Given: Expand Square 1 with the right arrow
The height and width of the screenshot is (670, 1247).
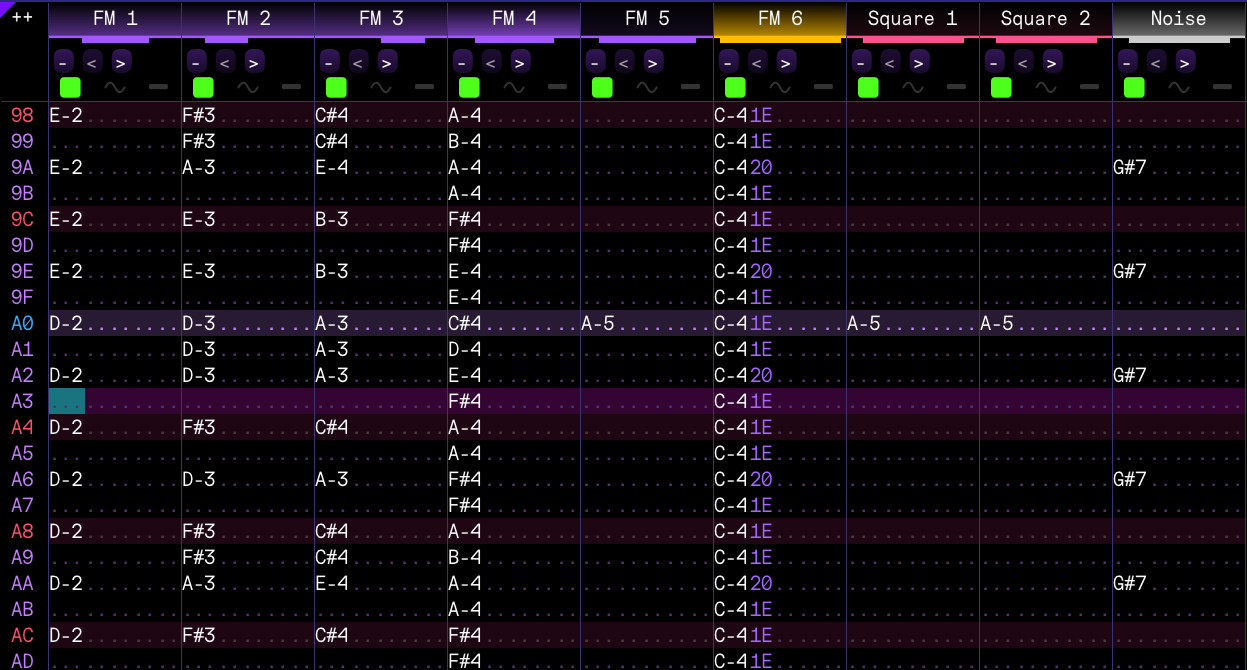Looking at the screenshot, I should pos(919,63).
